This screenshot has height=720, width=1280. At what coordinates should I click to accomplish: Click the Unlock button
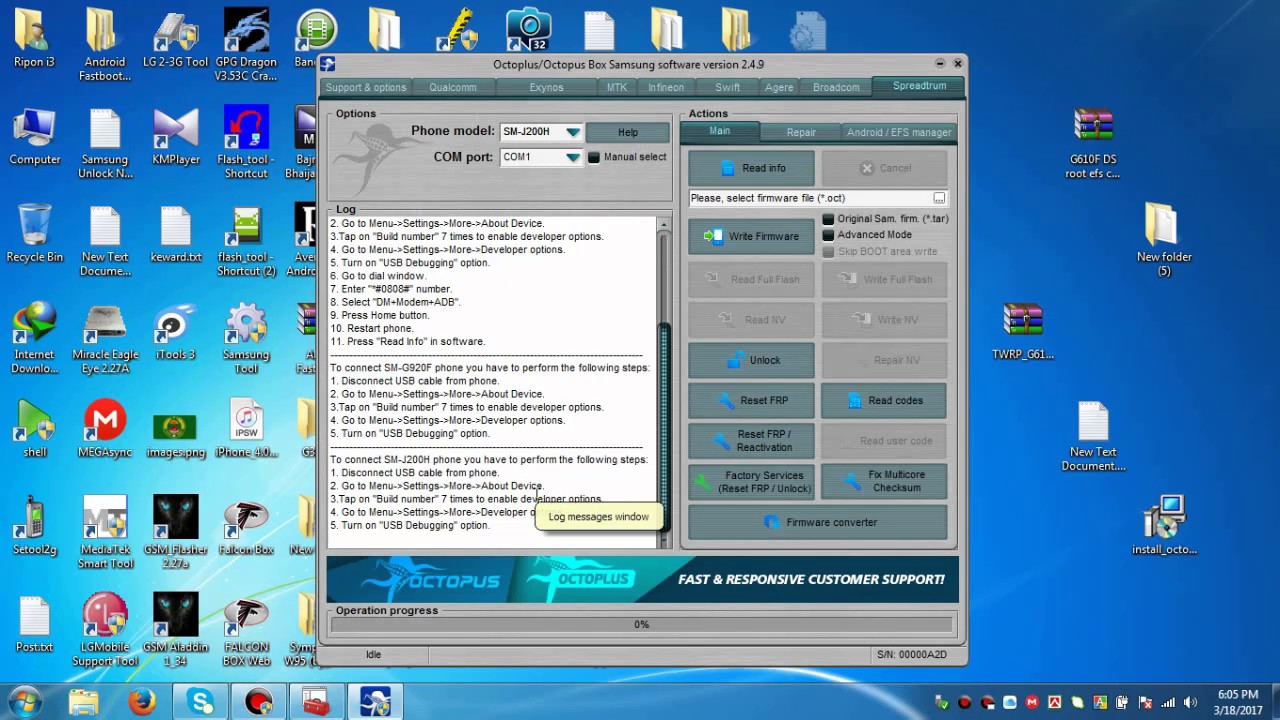click(751, 360)
